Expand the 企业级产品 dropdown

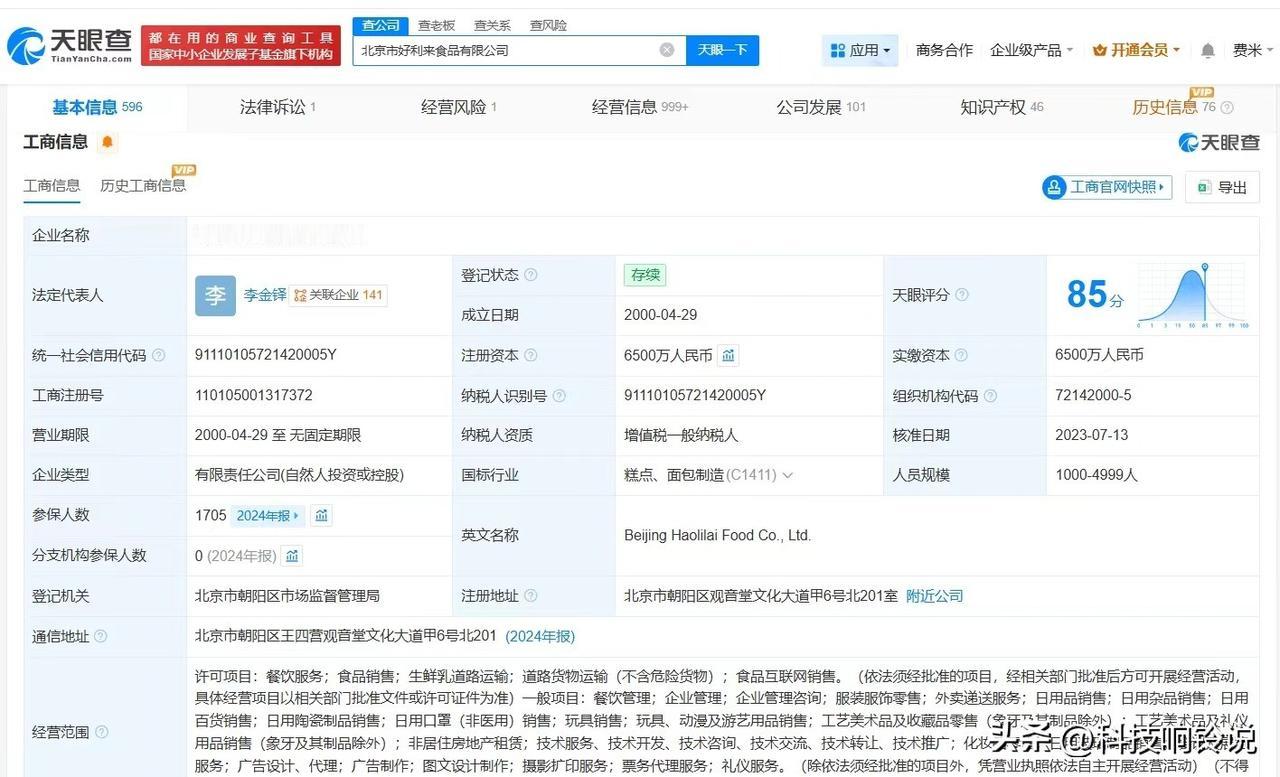click(x=1031, y=50)
